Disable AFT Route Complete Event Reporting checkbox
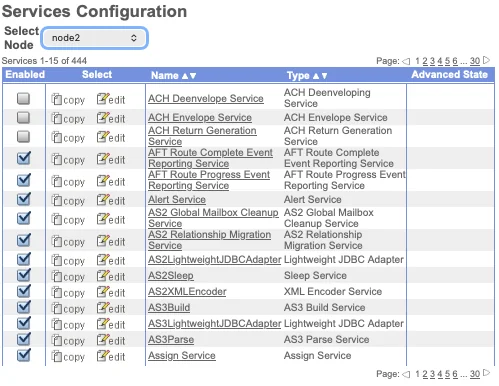This screenshot has width=499, height=386. 24,158
